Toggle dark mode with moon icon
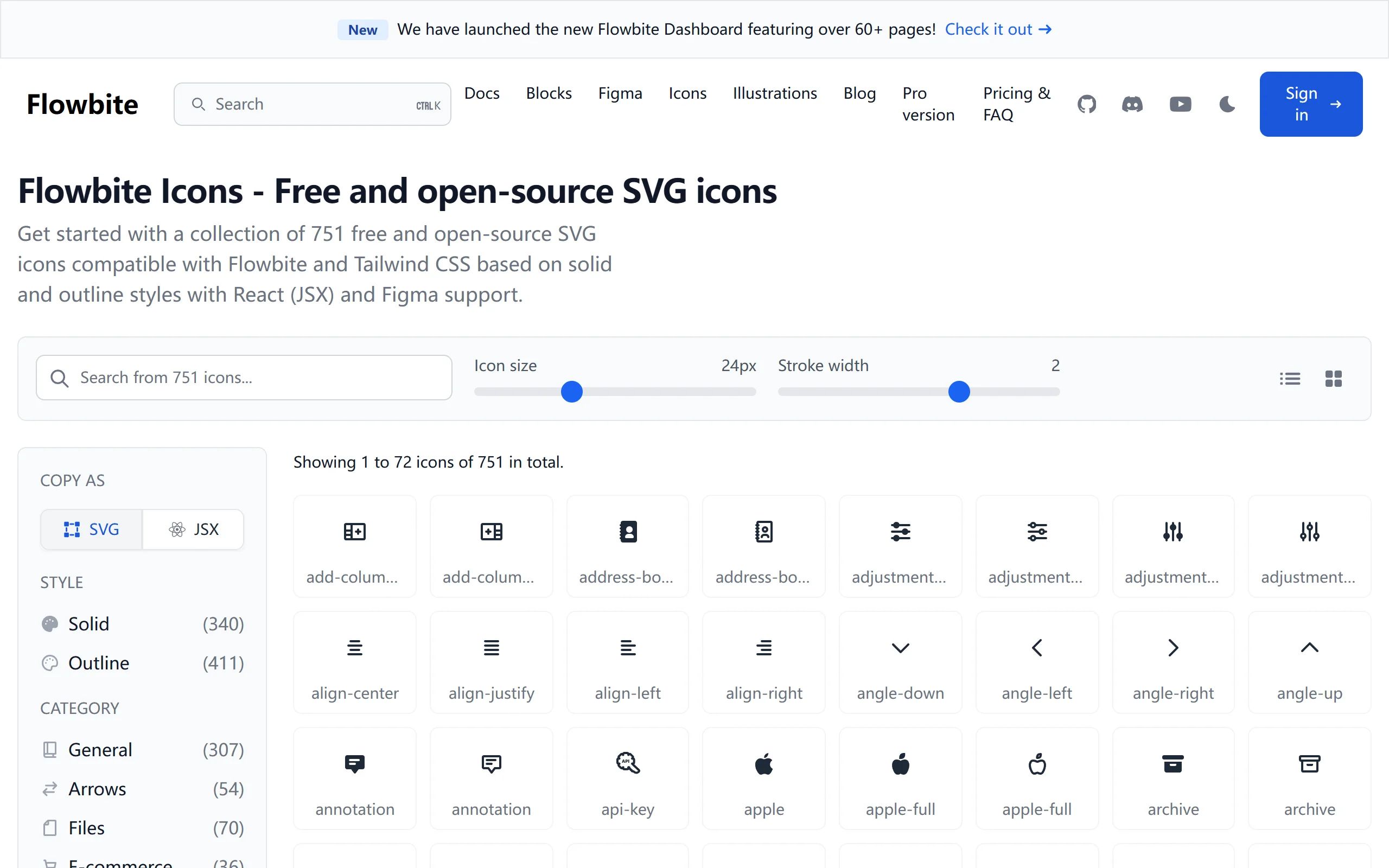1389x868 pixels. pos(1227,104)
